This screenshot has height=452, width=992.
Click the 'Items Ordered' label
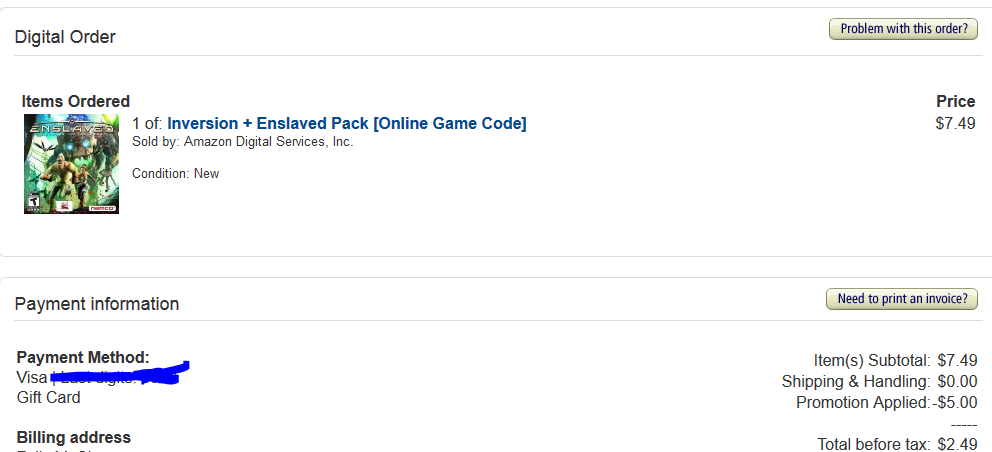point(75,101)
